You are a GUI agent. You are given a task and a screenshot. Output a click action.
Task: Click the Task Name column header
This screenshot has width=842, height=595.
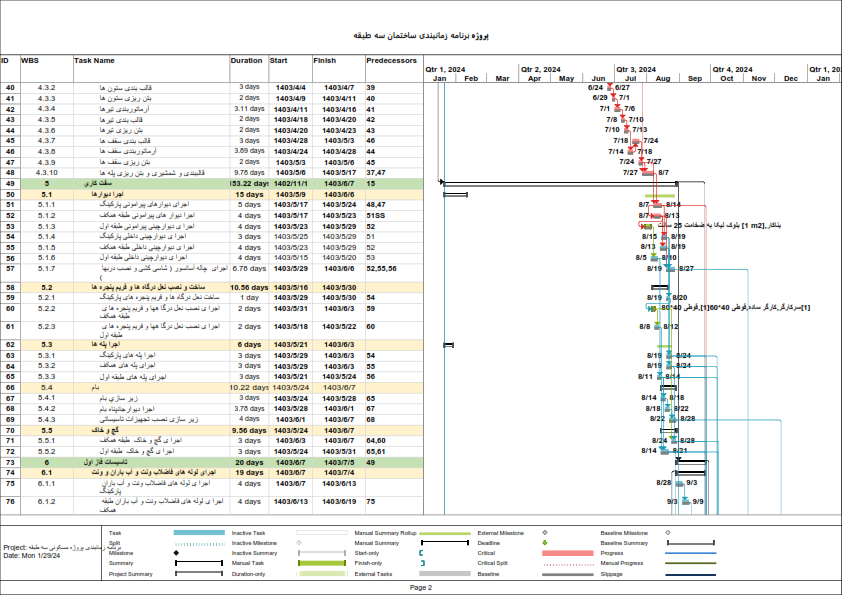[x=94, y=60]
